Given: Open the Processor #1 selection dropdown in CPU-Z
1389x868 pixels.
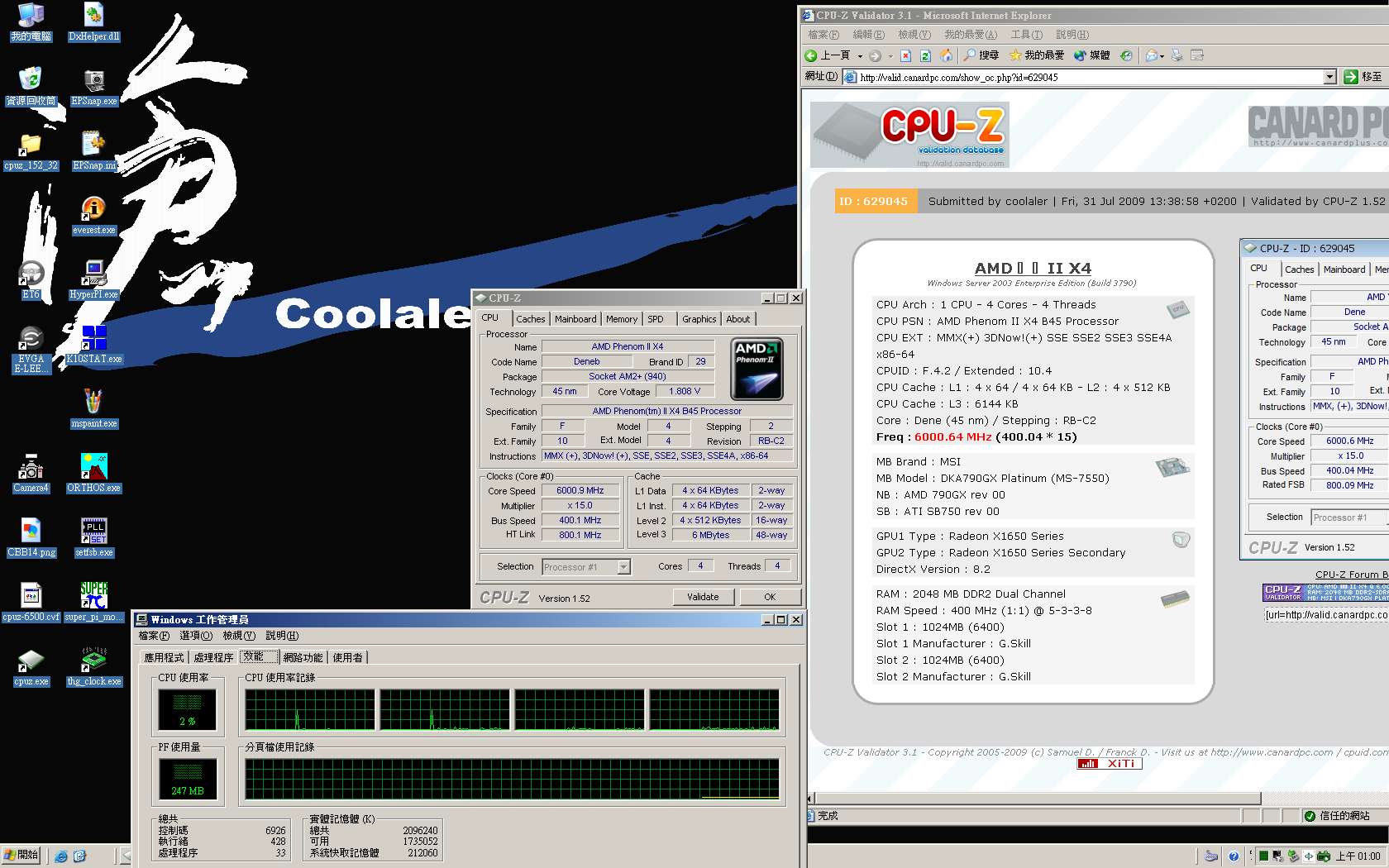Looking at the screenshot, I should tap(624, 567).
